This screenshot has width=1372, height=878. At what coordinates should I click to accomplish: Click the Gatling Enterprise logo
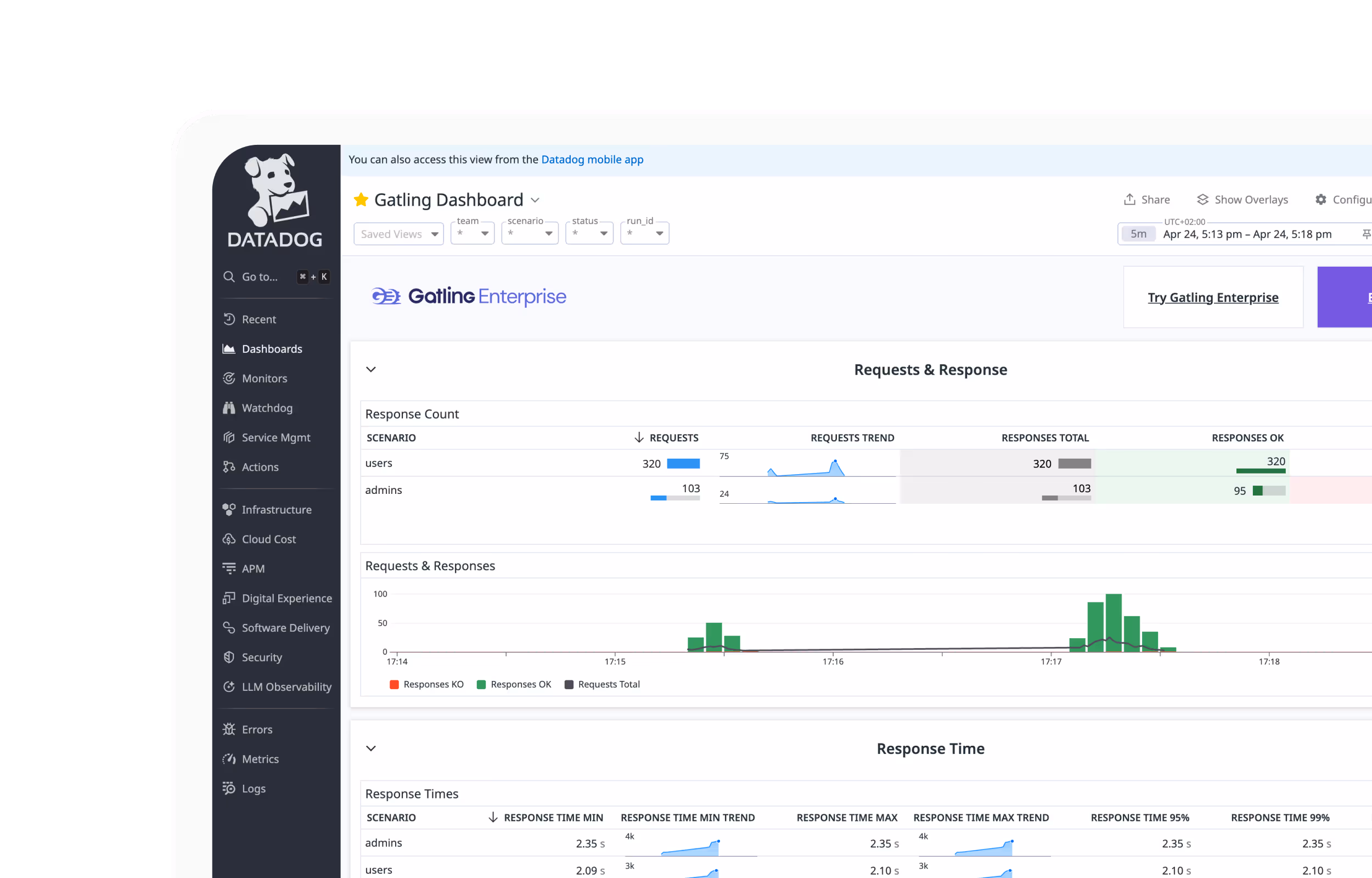pos(469,296)
